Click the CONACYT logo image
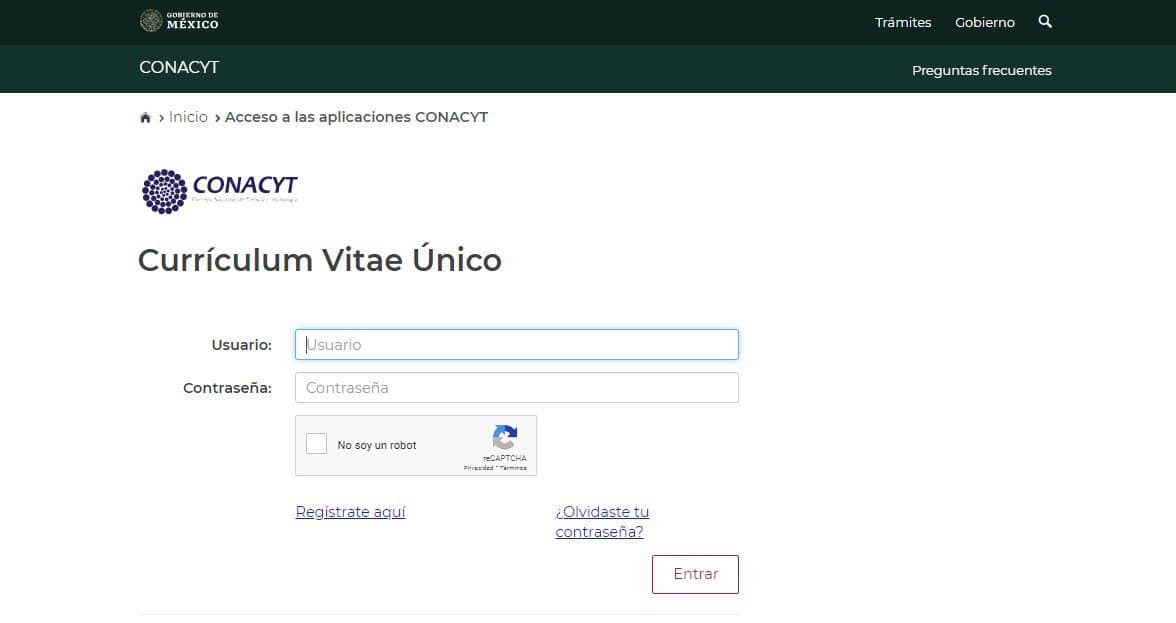 (x=220, y=191)
